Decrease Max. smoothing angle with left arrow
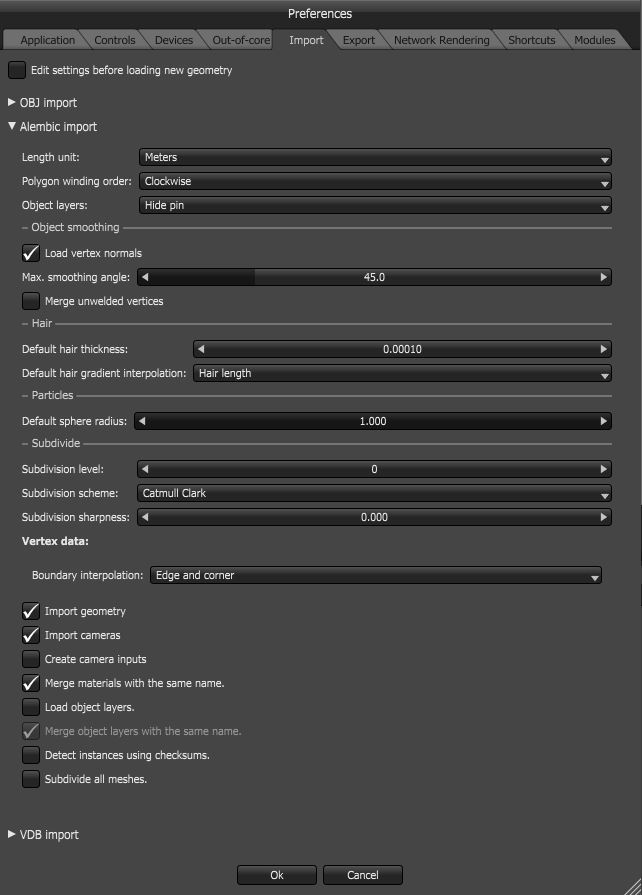Screen dimensions: 642x895 pyautogui.click(x=146, y=277)
